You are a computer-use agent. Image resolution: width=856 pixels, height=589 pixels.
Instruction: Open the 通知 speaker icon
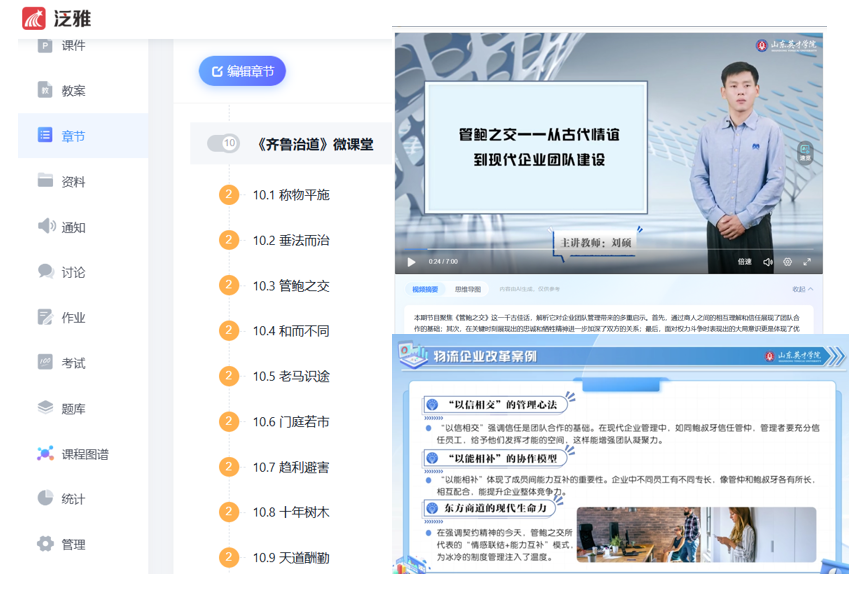coord(45,226)
